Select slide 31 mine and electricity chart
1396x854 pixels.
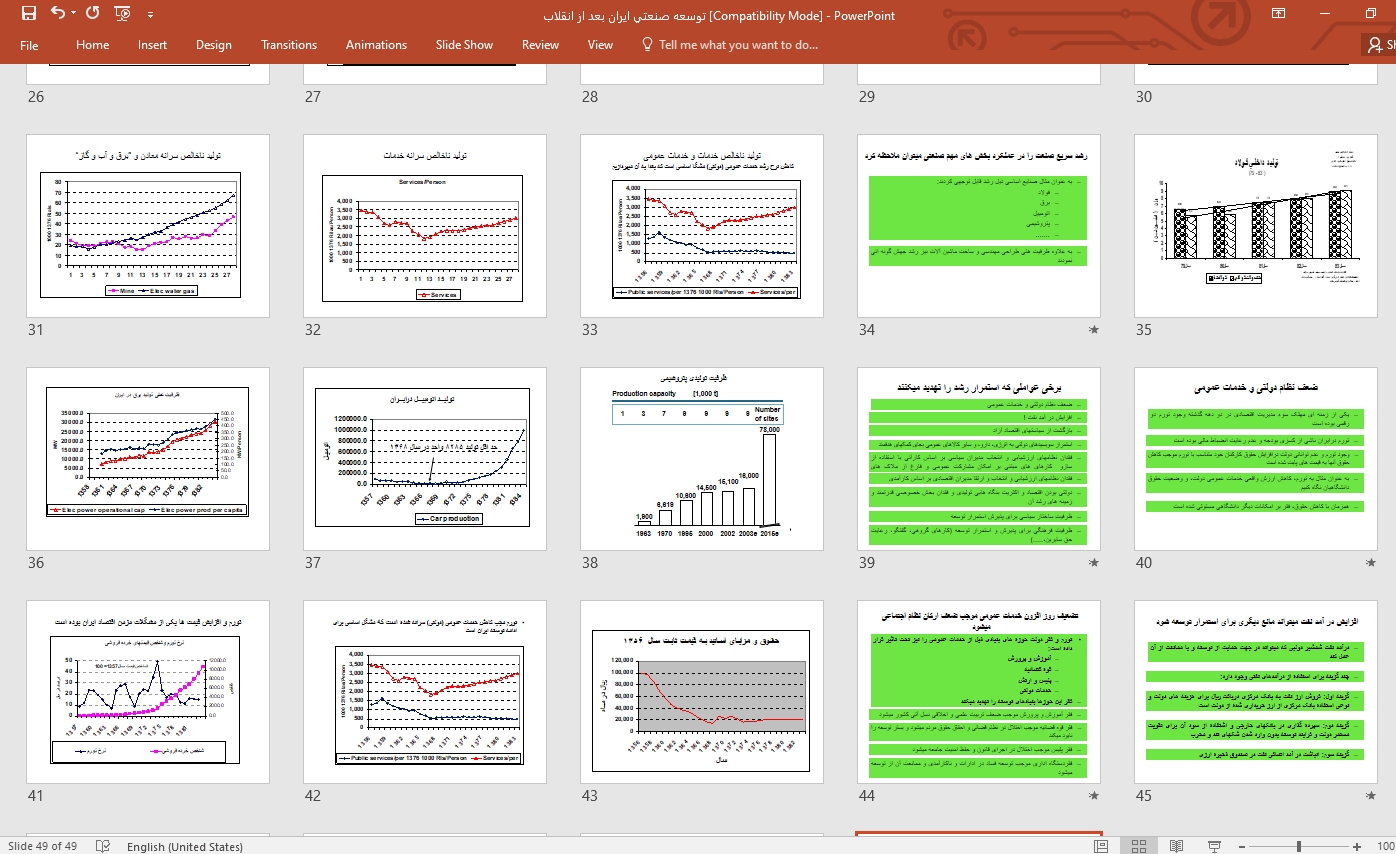pyautogui.click(x=148, y=226)
